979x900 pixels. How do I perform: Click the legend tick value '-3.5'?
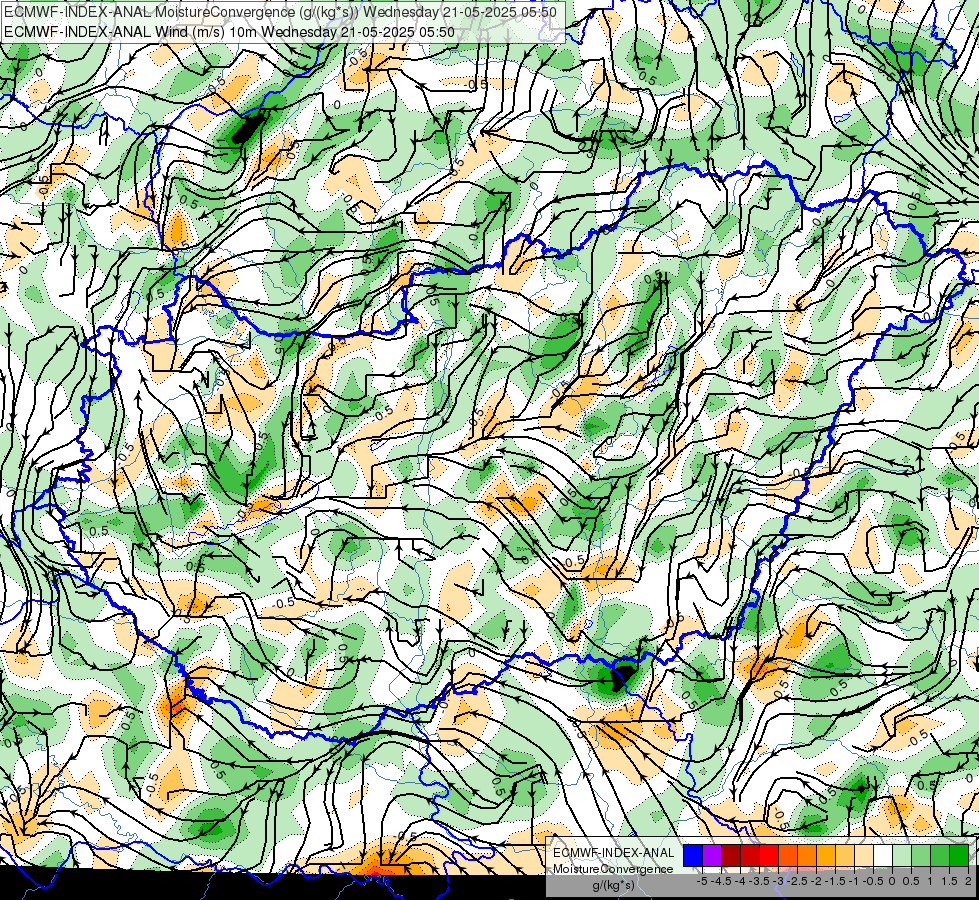pos(759,881)
